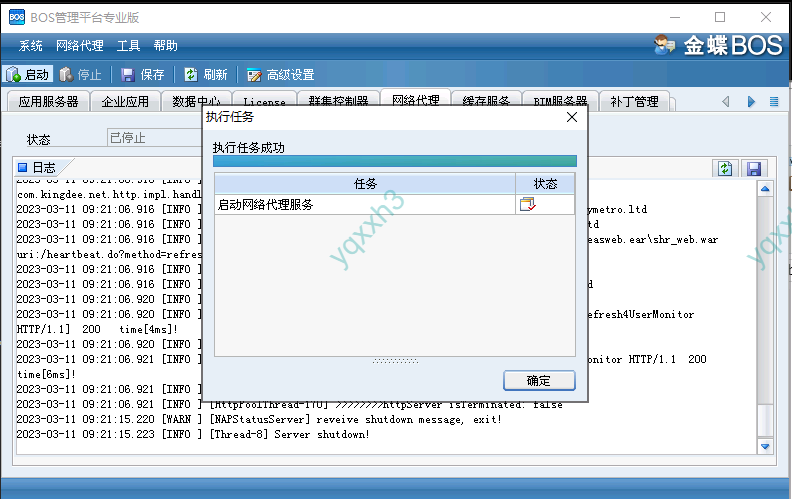This screenshot has height=499, width=792.
Task: Open the 网络代理 menu in menu bar
Action: point(79,46)
